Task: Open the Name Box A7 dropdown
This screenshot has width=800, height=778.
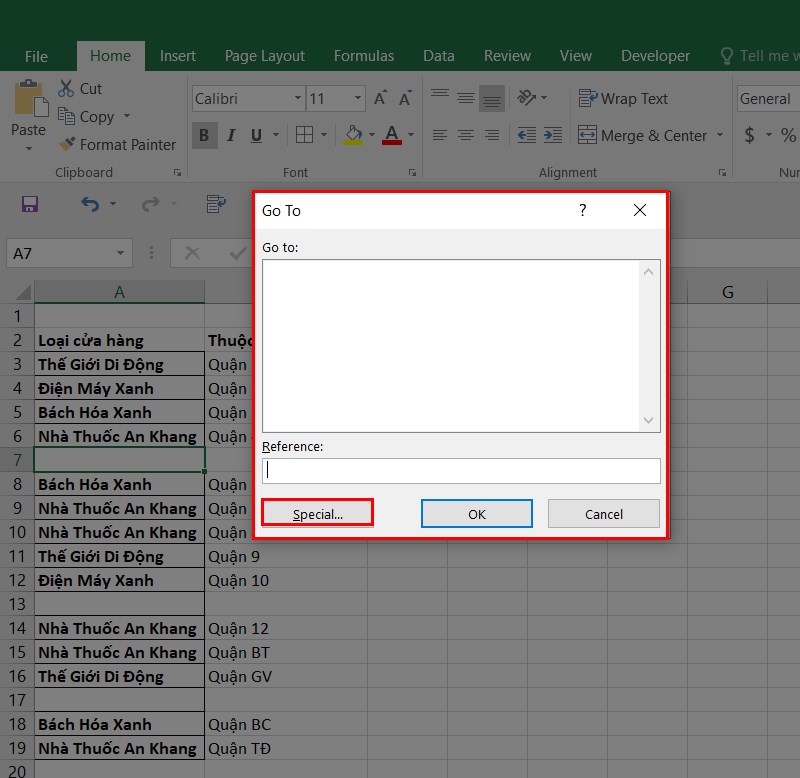Action: tap(120, 253)
